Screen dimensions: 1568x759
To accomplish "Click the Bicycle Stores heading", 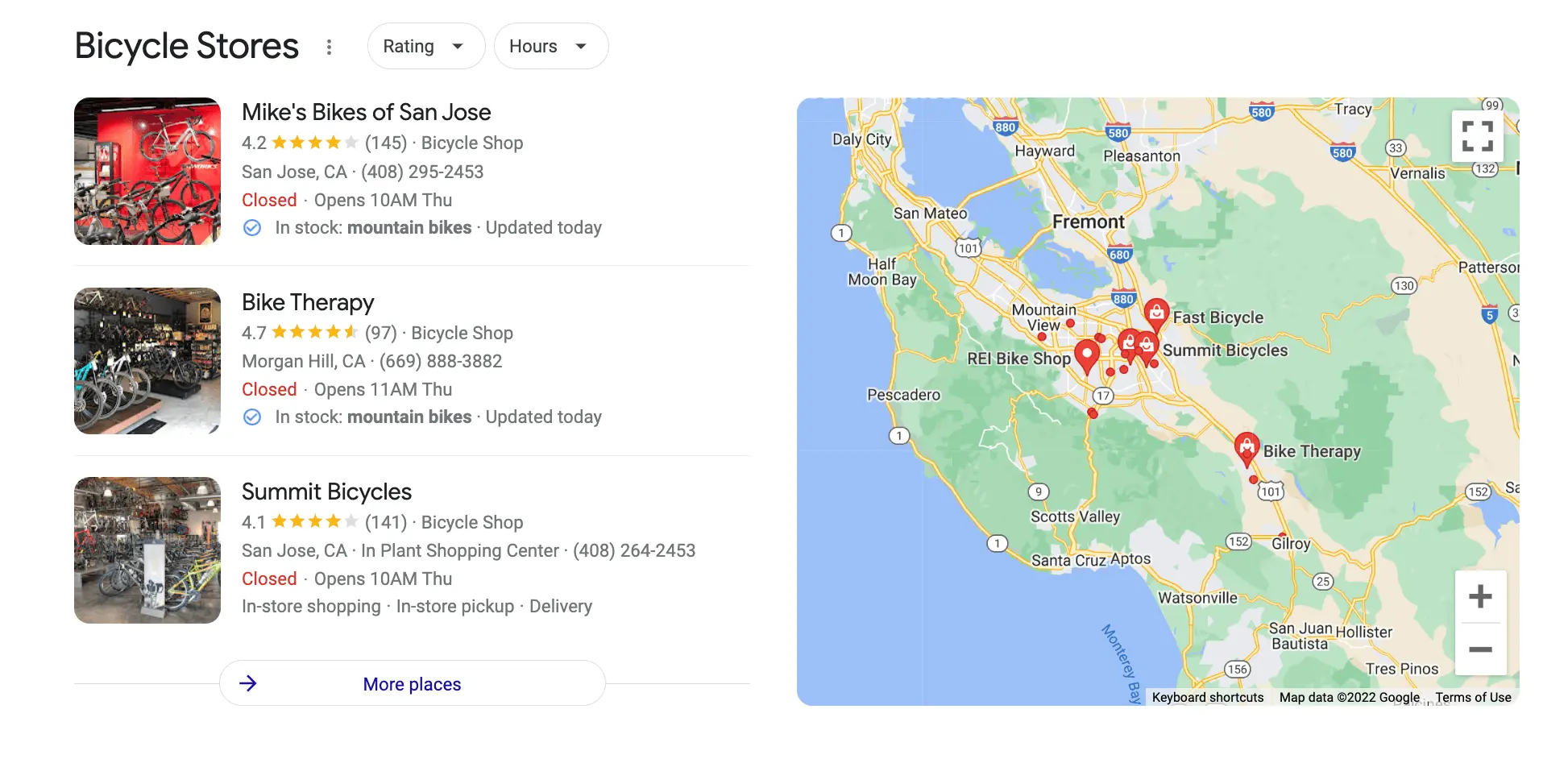I will point(187,46).
